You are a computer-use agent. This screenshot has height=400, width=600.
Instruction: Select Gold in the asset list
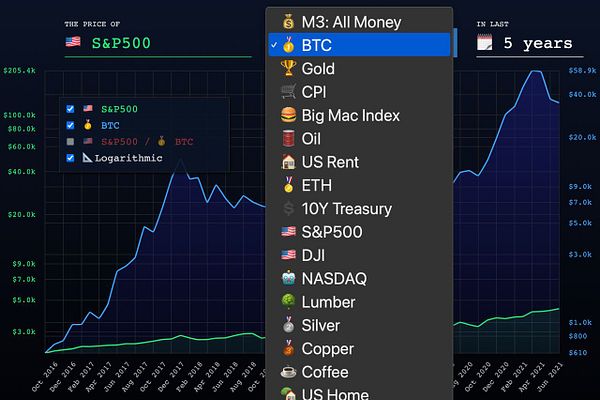pos(359,69)
